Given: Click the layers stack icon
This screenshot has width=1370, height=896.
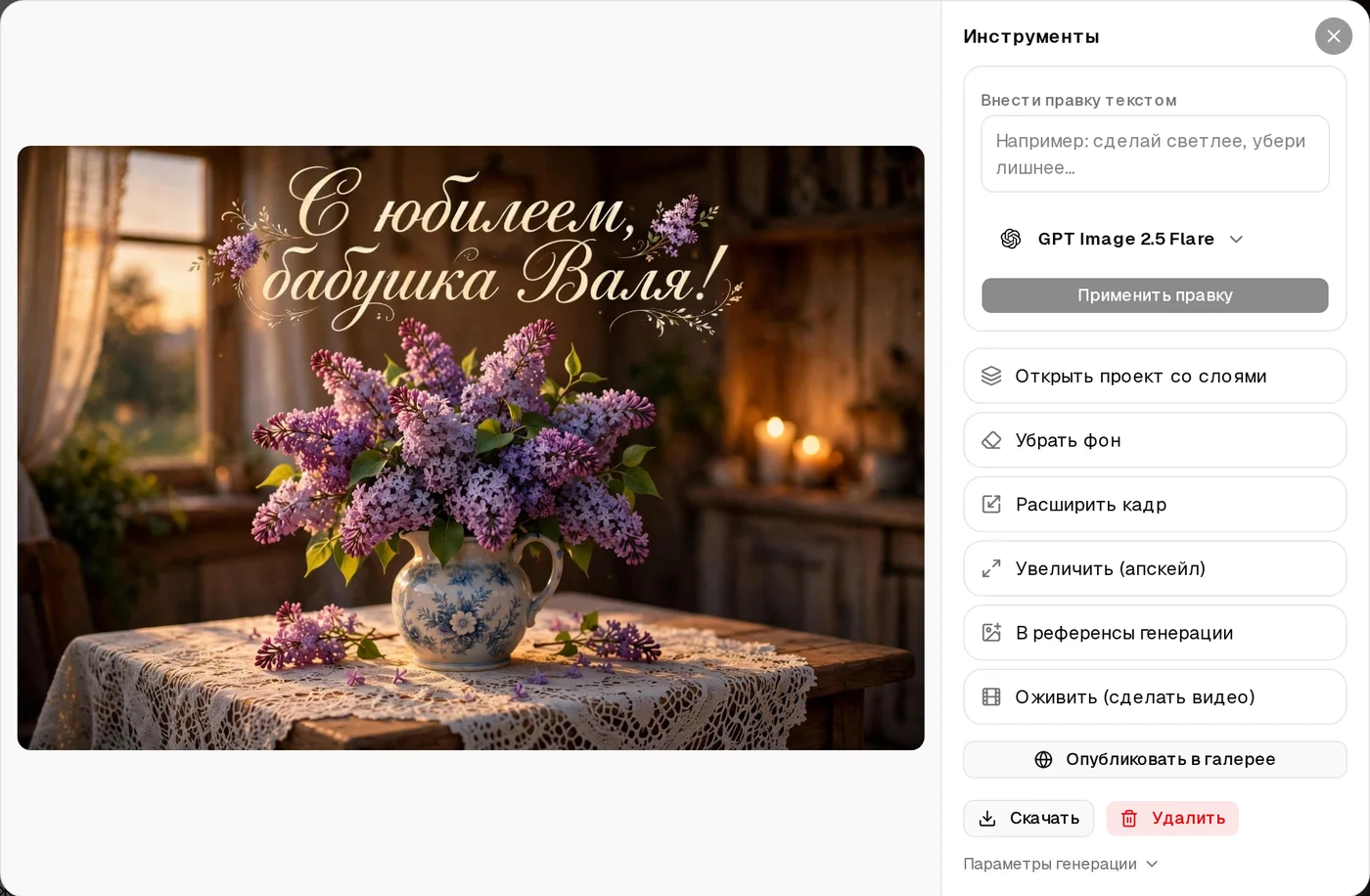Looking at the screenshot, I should pos(991,376).
